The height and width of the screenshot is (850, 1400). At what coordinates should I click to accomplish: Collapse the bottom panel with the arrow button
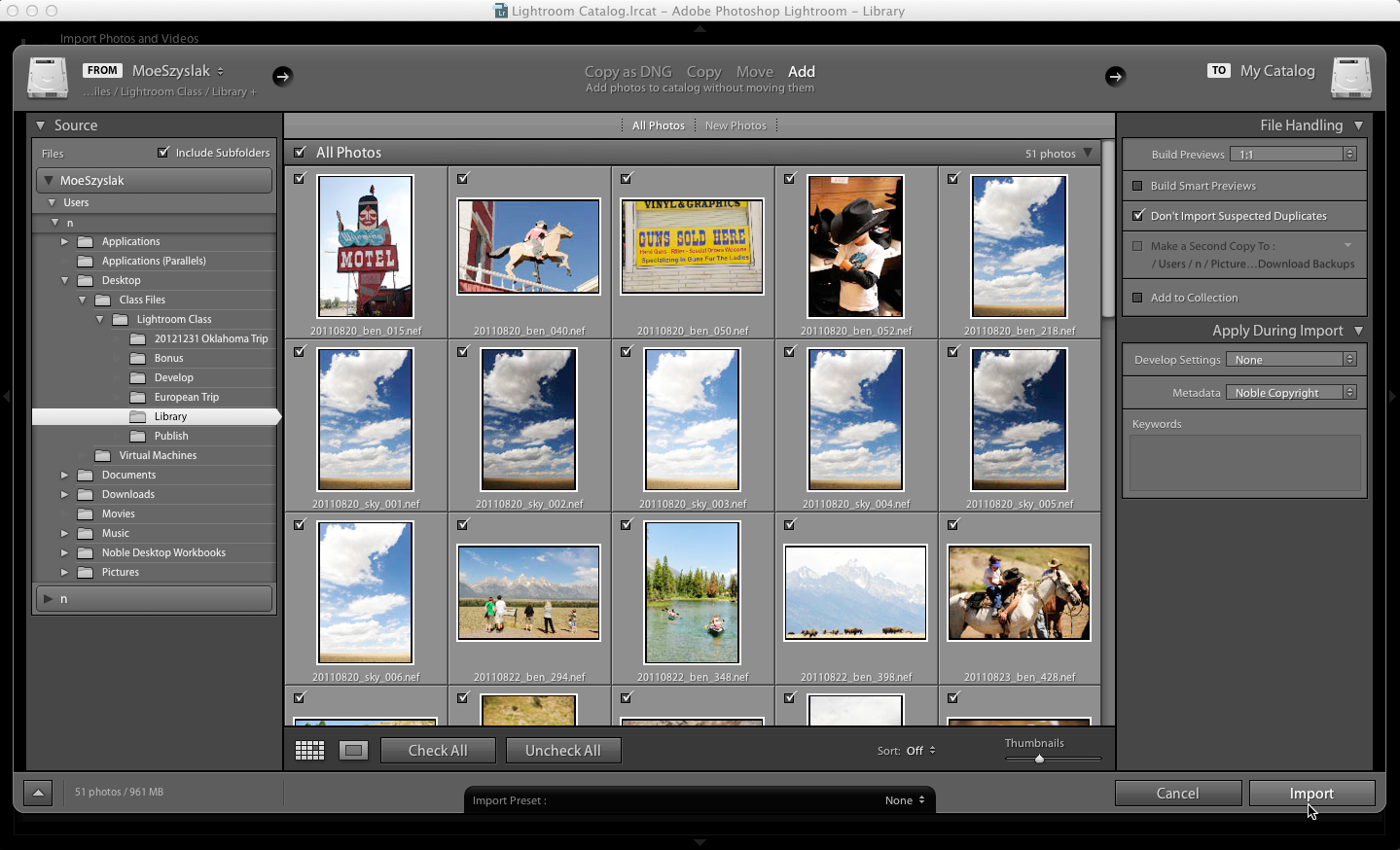click(37, 793)
